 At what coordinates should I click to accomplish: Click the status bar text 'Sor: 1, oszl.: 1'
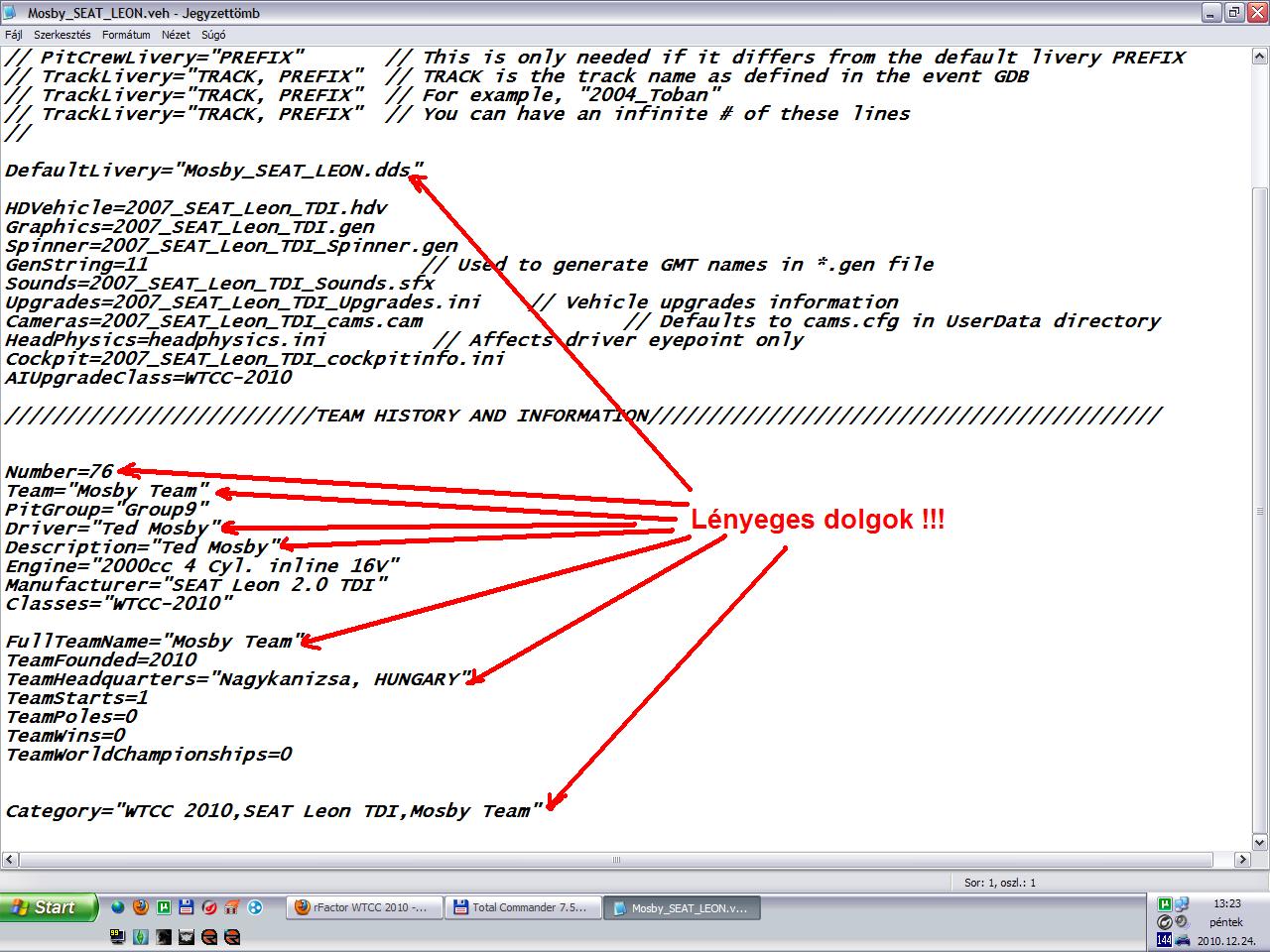pyautogui.click(x=999, y=882)
